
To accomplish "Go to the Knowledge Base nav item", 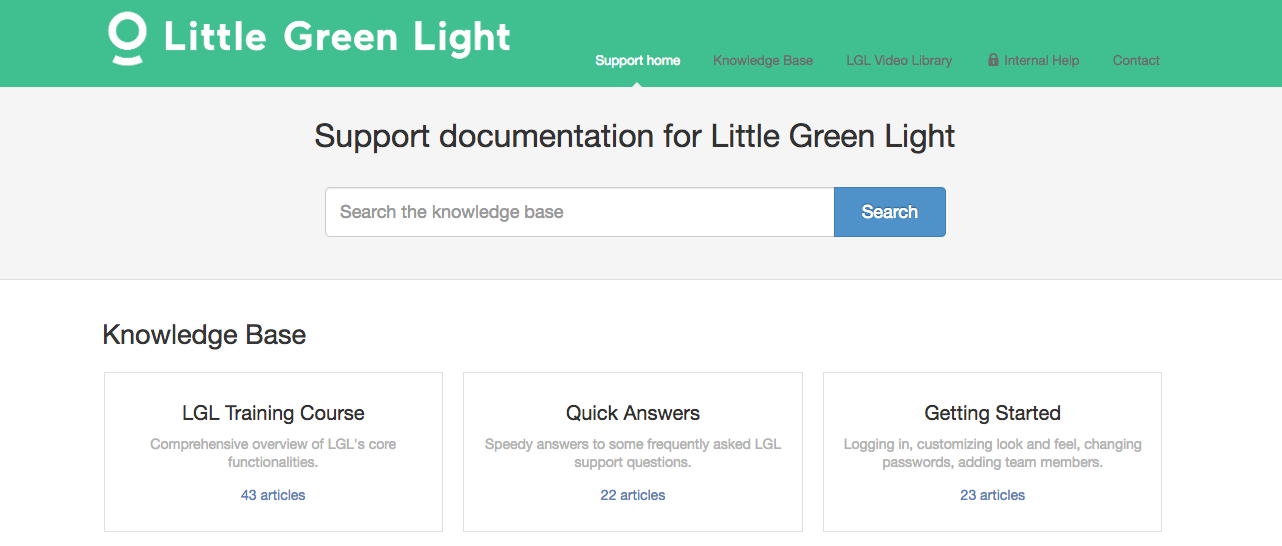I will tap(763, 60).
